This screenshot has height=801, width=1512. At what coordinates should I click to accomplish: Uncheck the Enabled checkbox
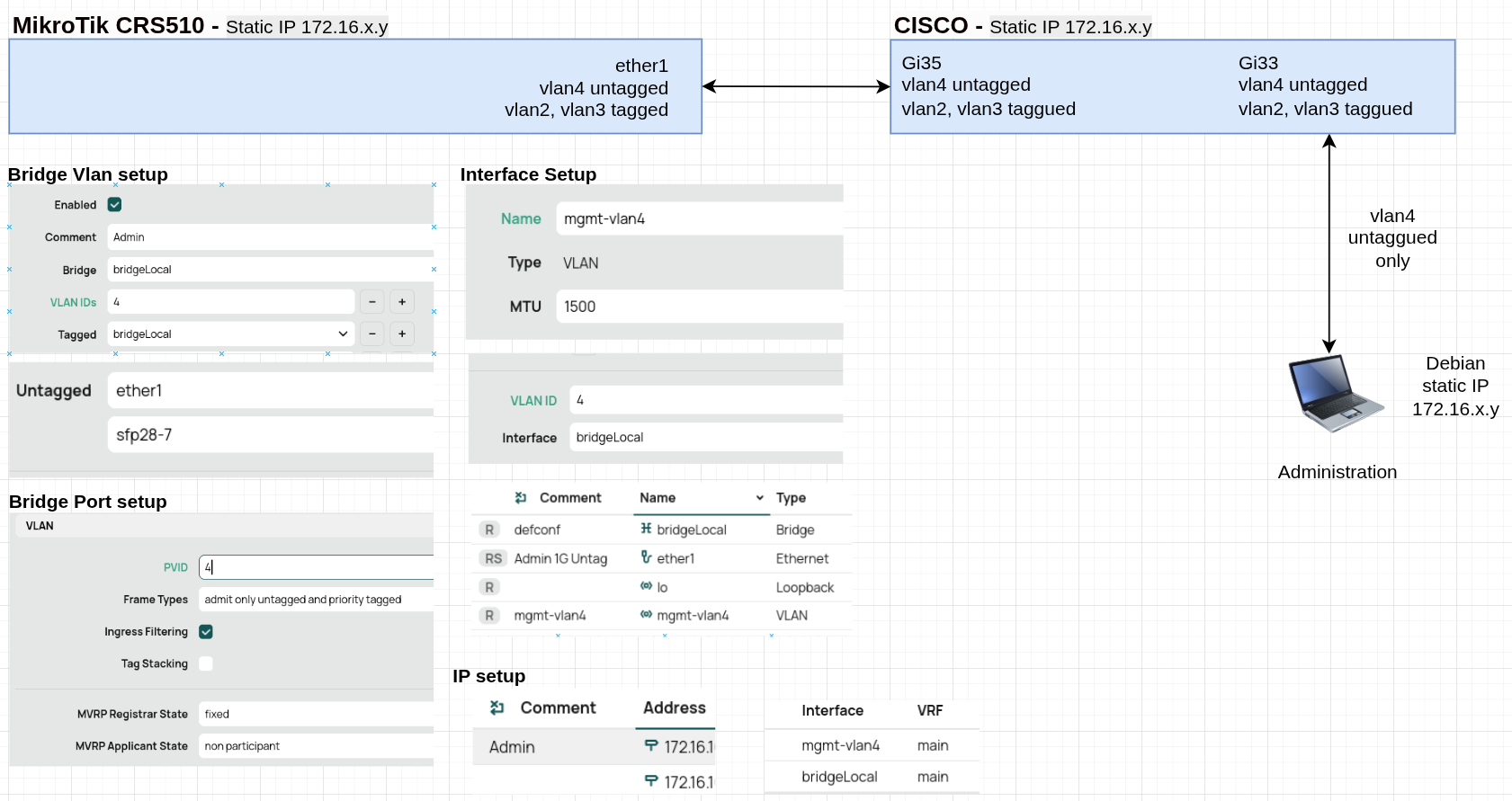pos(115,205)
